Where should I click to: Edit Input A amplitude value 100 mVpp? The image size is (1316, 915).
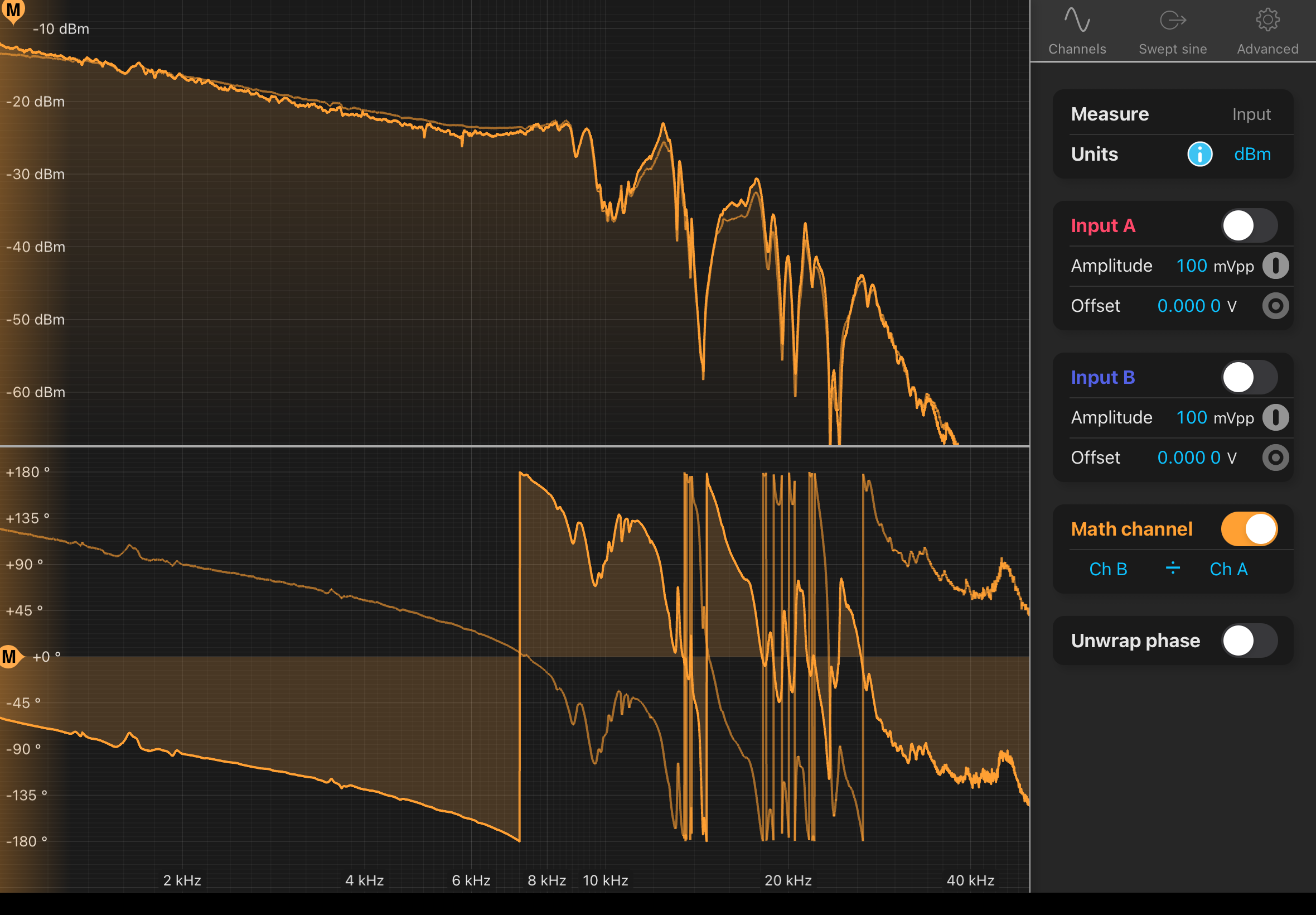[1215, 266]
